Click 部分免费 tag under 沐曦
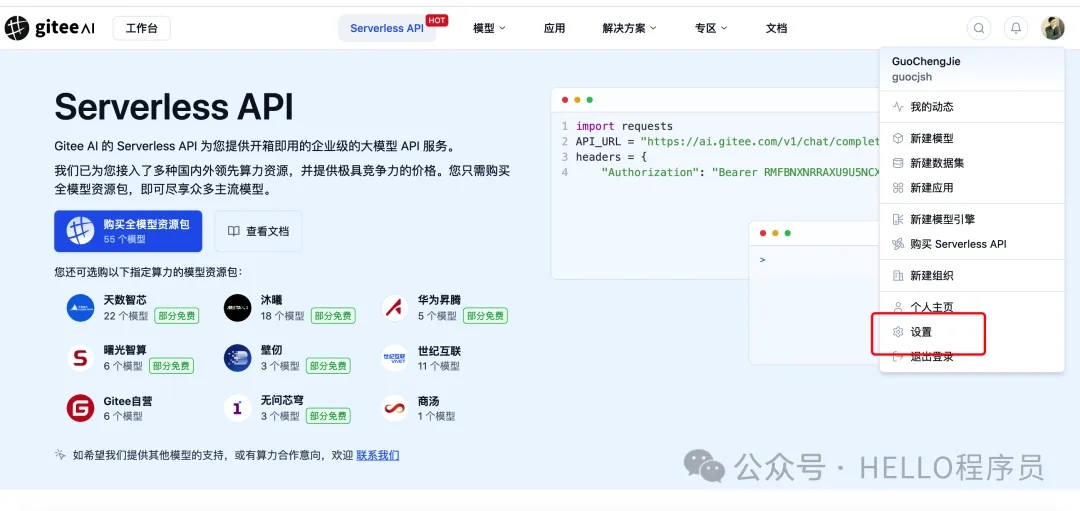Viewport: 1080px width, 511px height. click(333, 316)
